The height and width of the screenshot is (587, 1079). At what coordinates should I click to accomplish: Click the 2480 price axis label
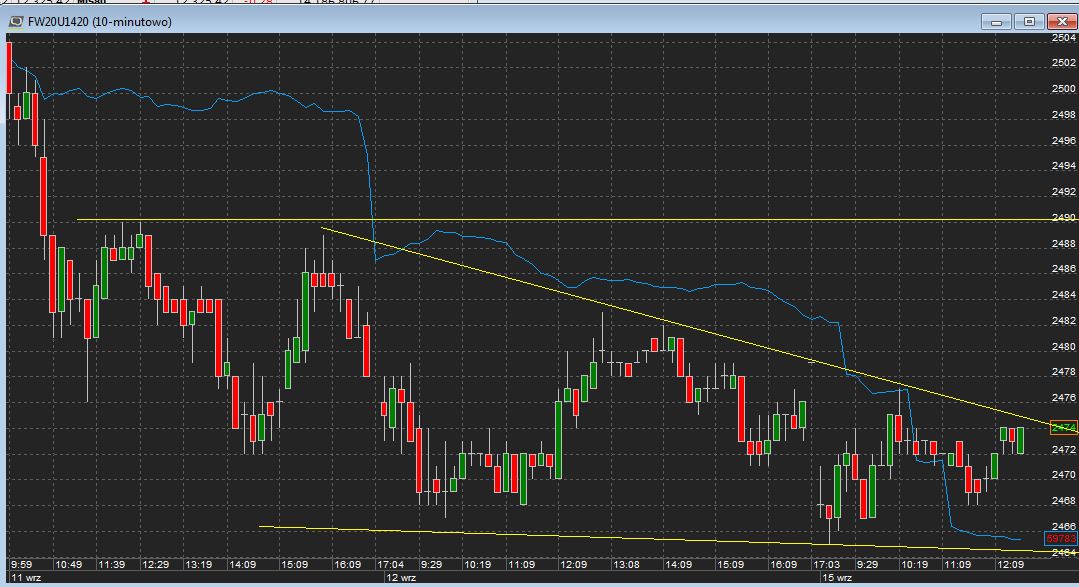(x=1064, y=347)
